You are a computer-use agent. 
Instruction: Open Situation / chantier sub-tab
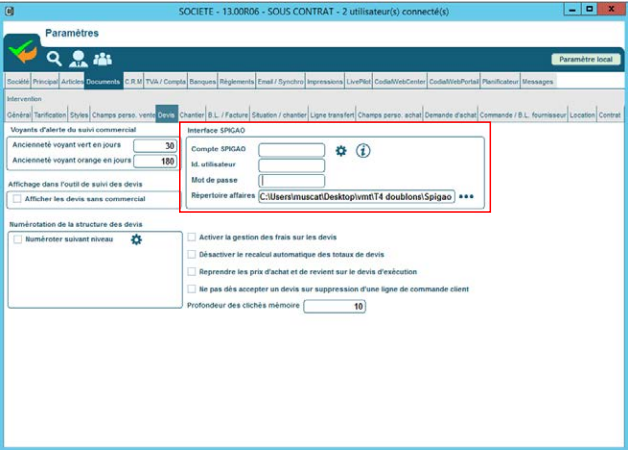click(279, 115)
